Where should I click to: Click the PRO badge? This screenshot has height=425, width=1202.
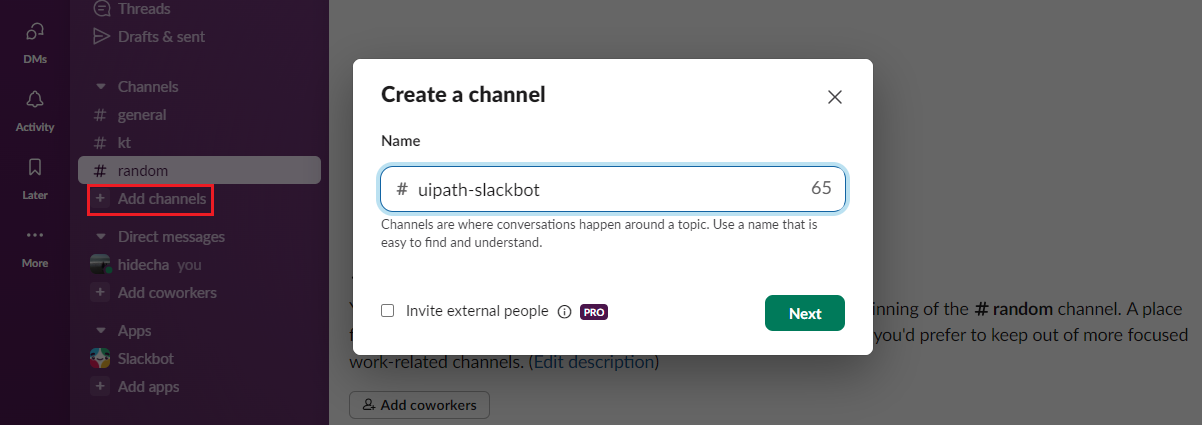coord(594,312)
